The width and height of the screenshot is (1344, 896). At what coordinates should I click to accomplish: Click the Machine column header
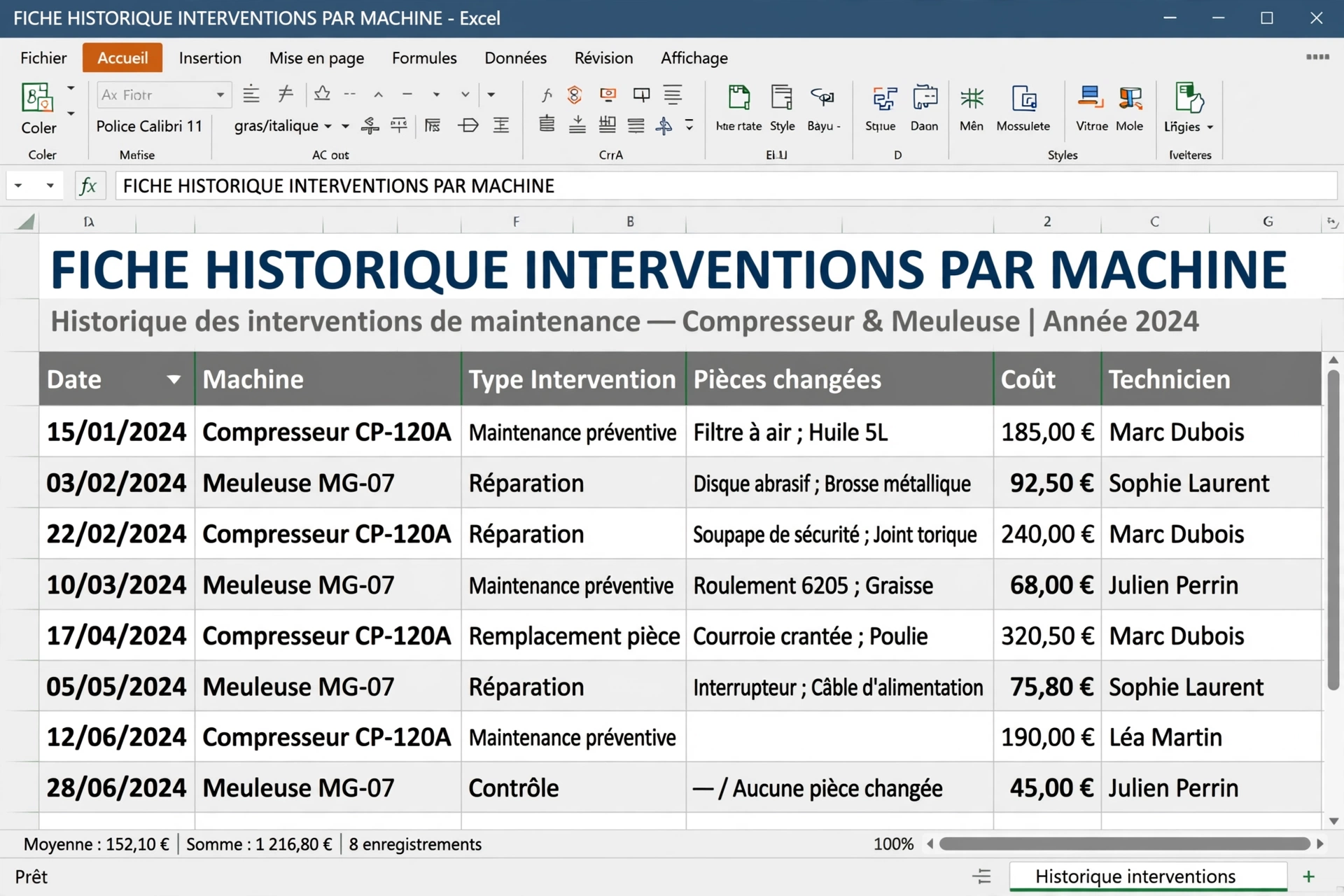tap(328, 379)
